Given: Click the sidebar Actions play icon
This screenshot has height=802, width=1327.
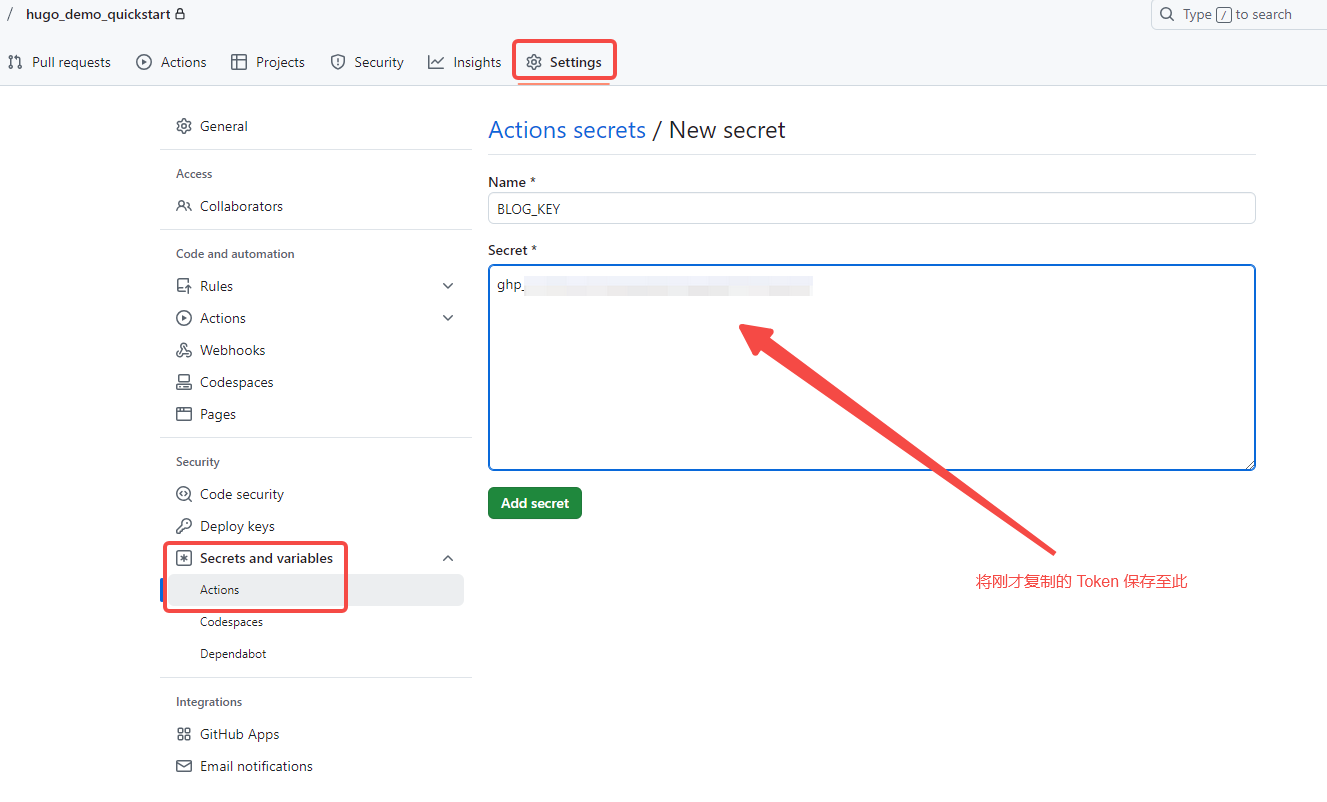Looking at the screenshot, I should pyautogui.click(x=184, y=318).
